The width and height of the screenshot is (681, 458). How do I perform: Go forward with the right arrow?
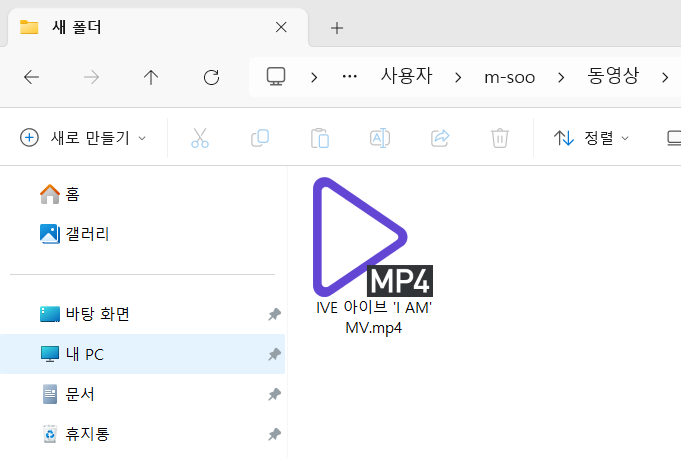click(x=91, y=77)
